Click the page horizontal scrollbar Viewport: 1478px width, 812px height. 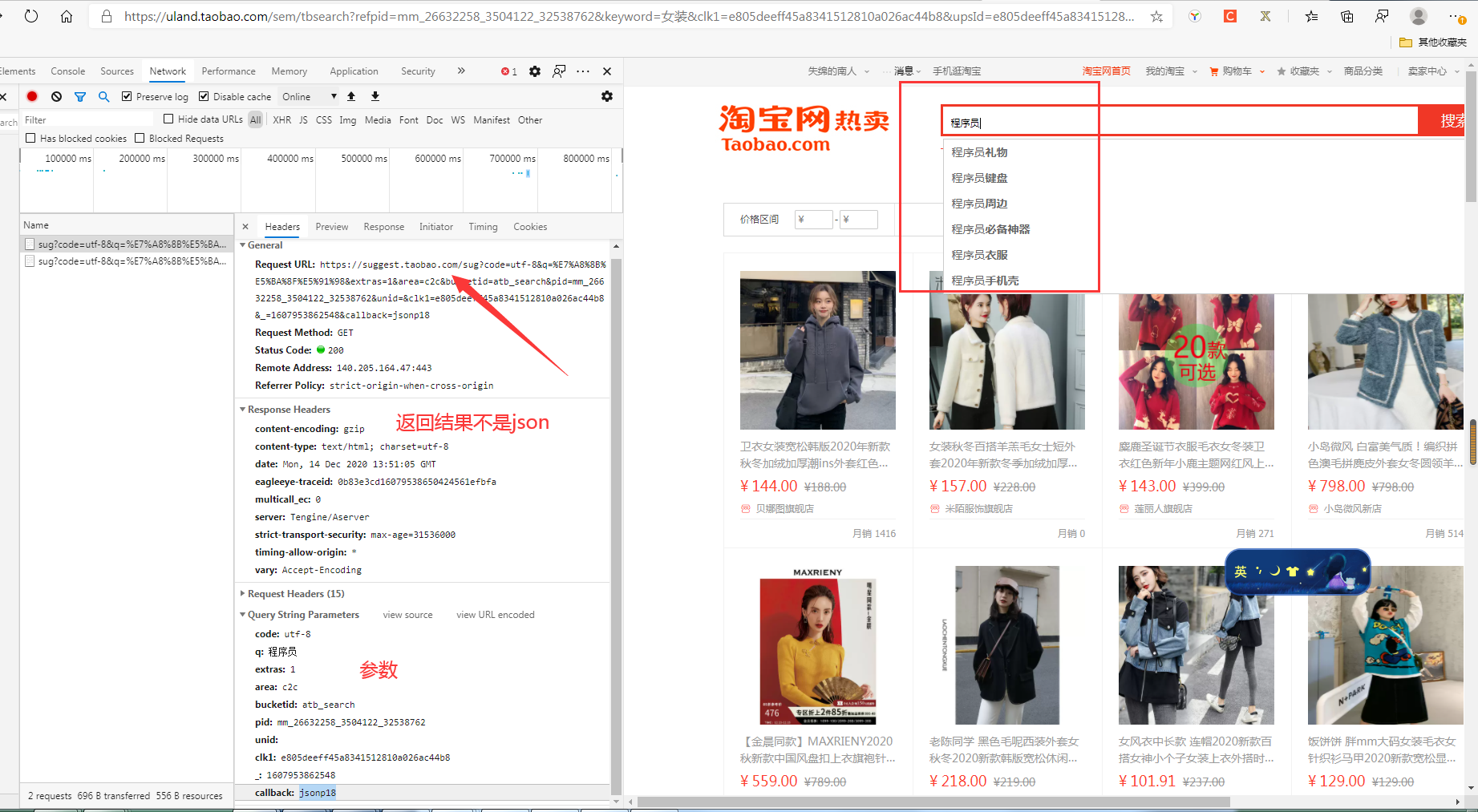(933, 802)
